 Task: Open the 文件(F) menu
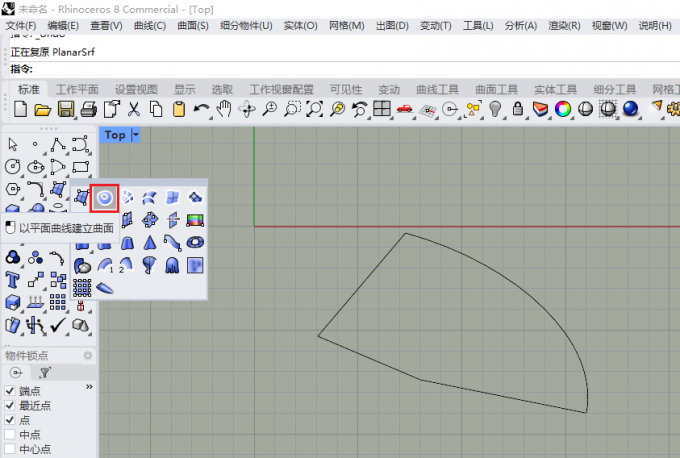pyautogui.click(x=21, y=26)
